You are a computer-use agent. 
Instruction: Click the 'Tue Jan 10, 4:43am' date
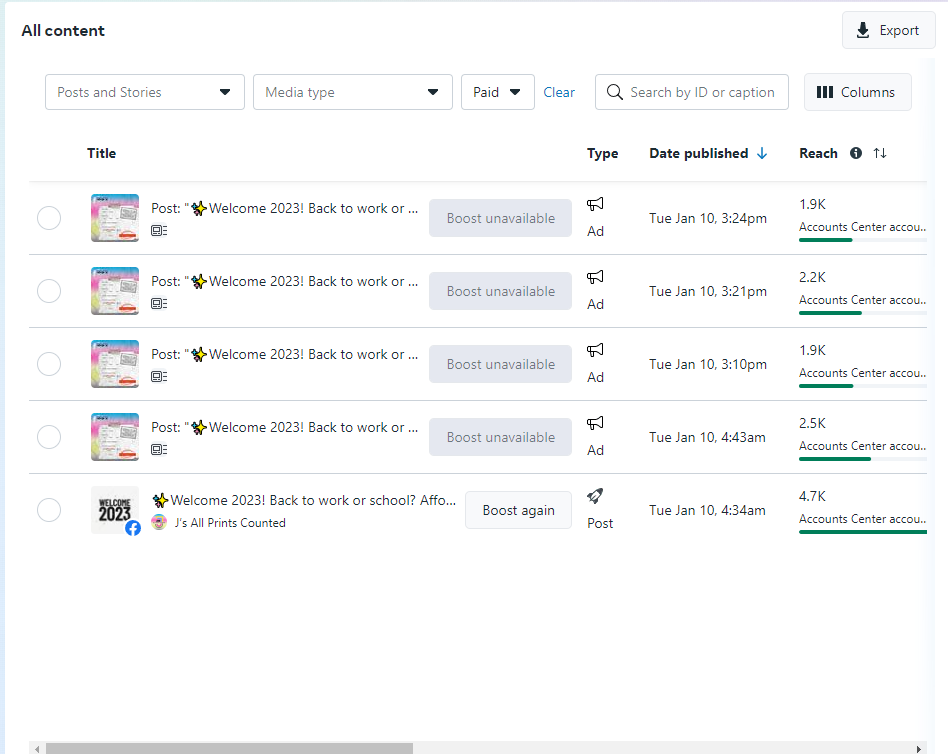[x=707, y=437]
